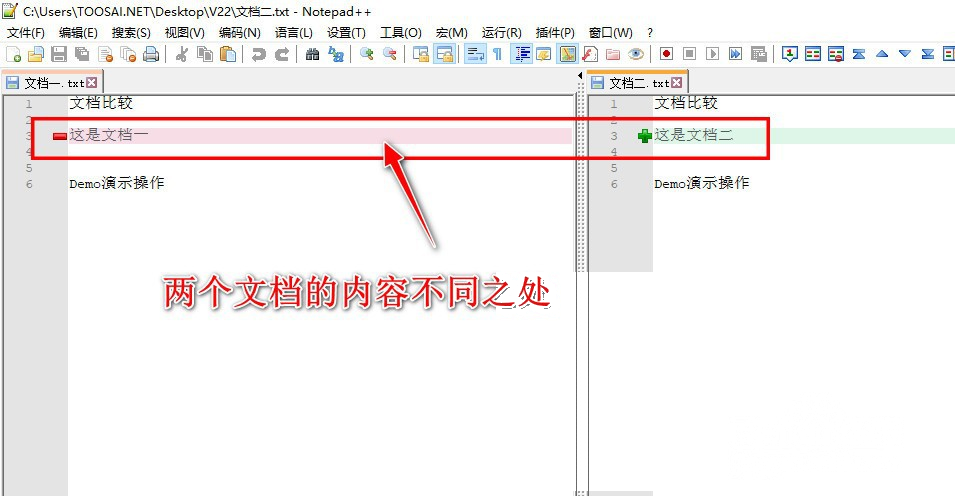This screenshot has height=496, width=955.
Task: Open the 文件(F) menu
Action: tap(26, 33)
